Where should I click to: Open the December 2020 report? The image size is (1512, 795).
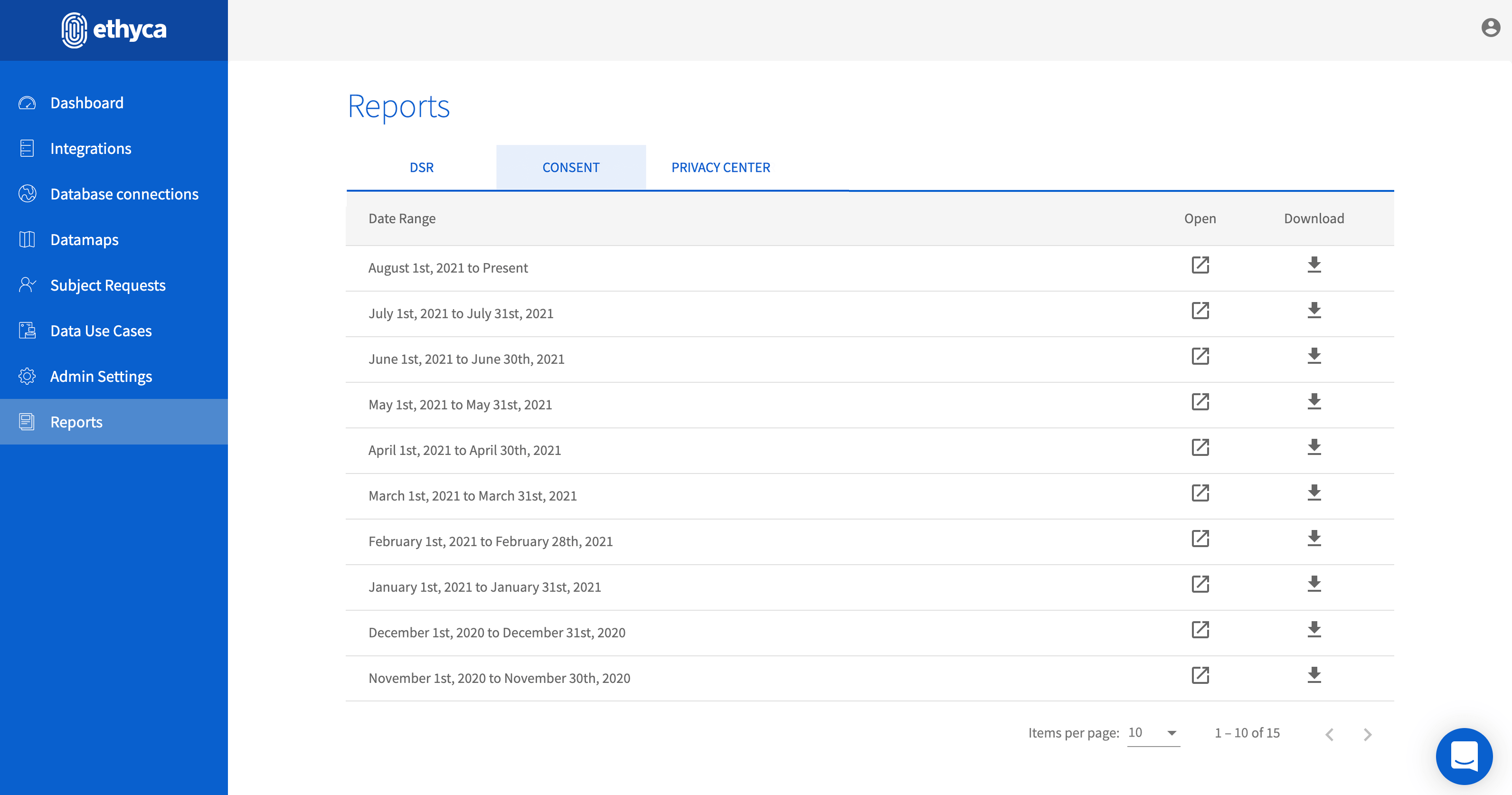(1200, 630)
